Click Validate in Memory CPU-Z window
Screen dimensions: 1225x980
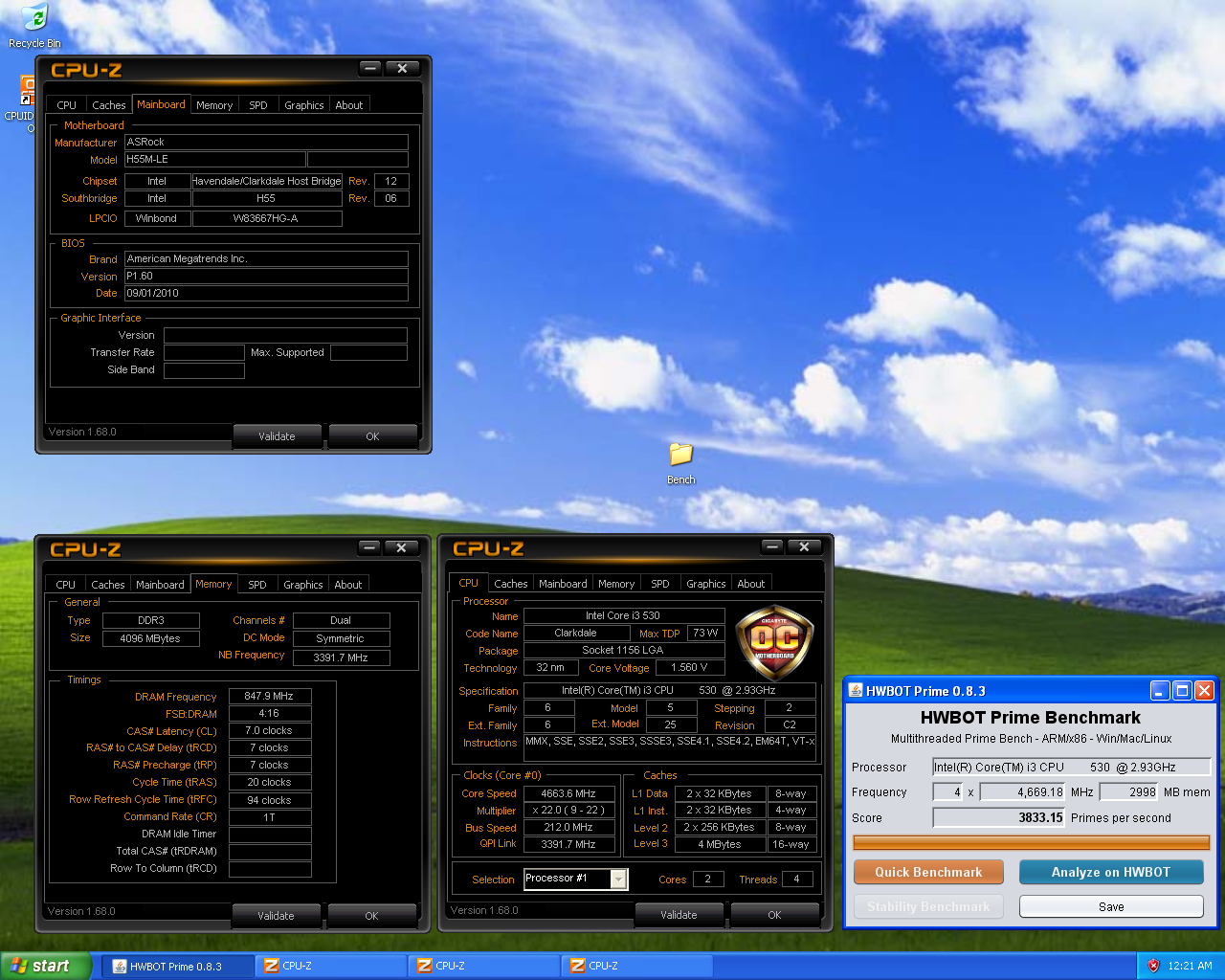click(x=276, y=916)
